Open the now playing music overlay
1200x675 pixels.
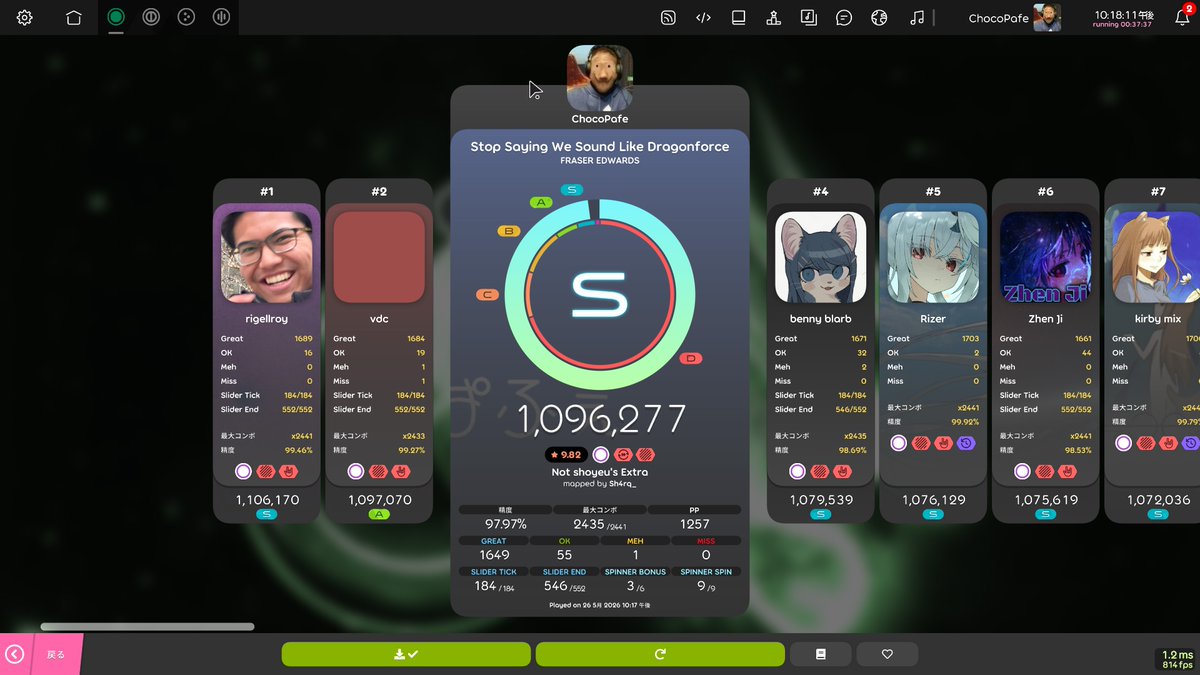pyautogui.click(x=916, y=17)
